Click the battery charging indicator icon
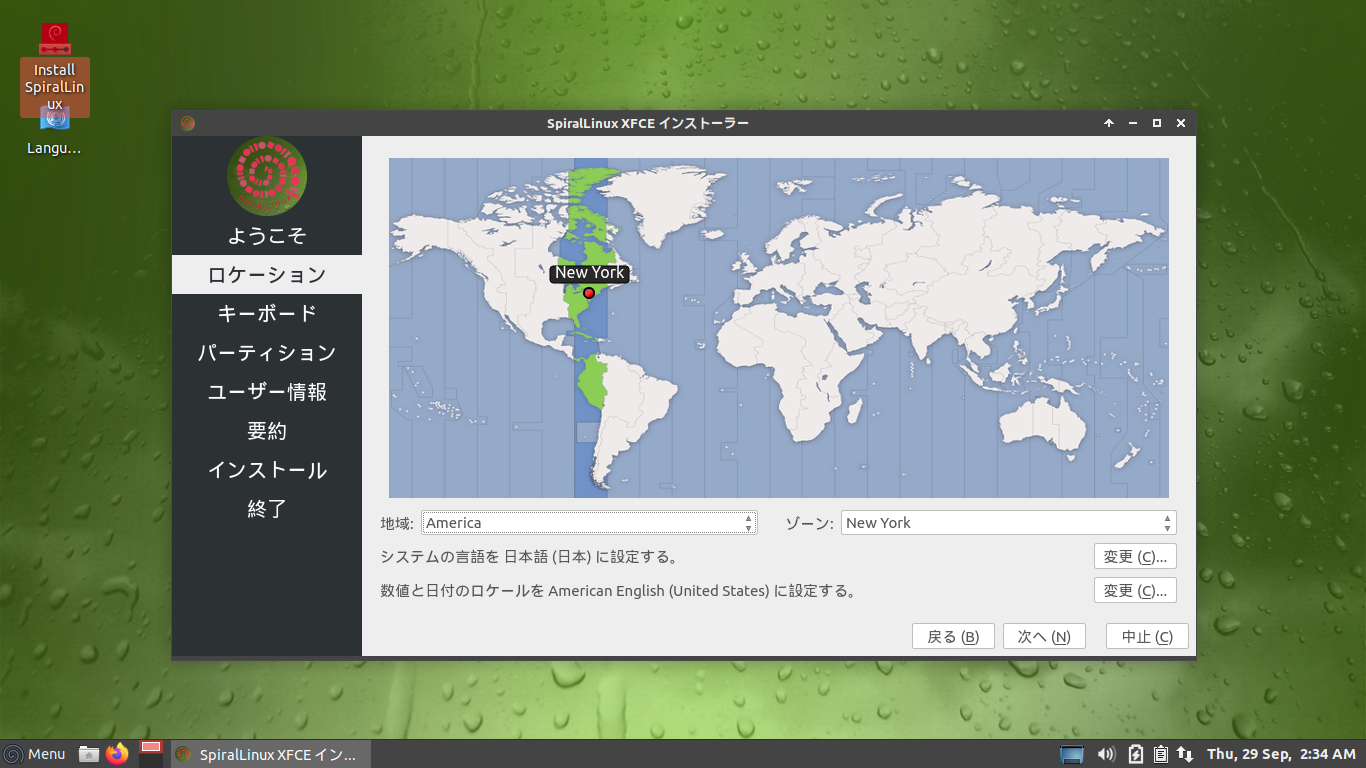Viewport: 1366px width, 768px height. (1135, 754)
